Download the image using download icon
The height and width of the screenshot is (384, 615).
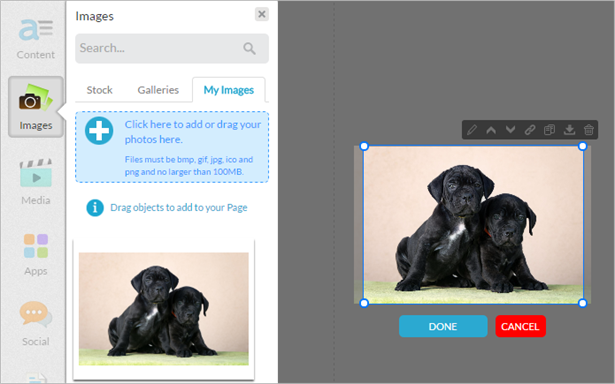569,129
